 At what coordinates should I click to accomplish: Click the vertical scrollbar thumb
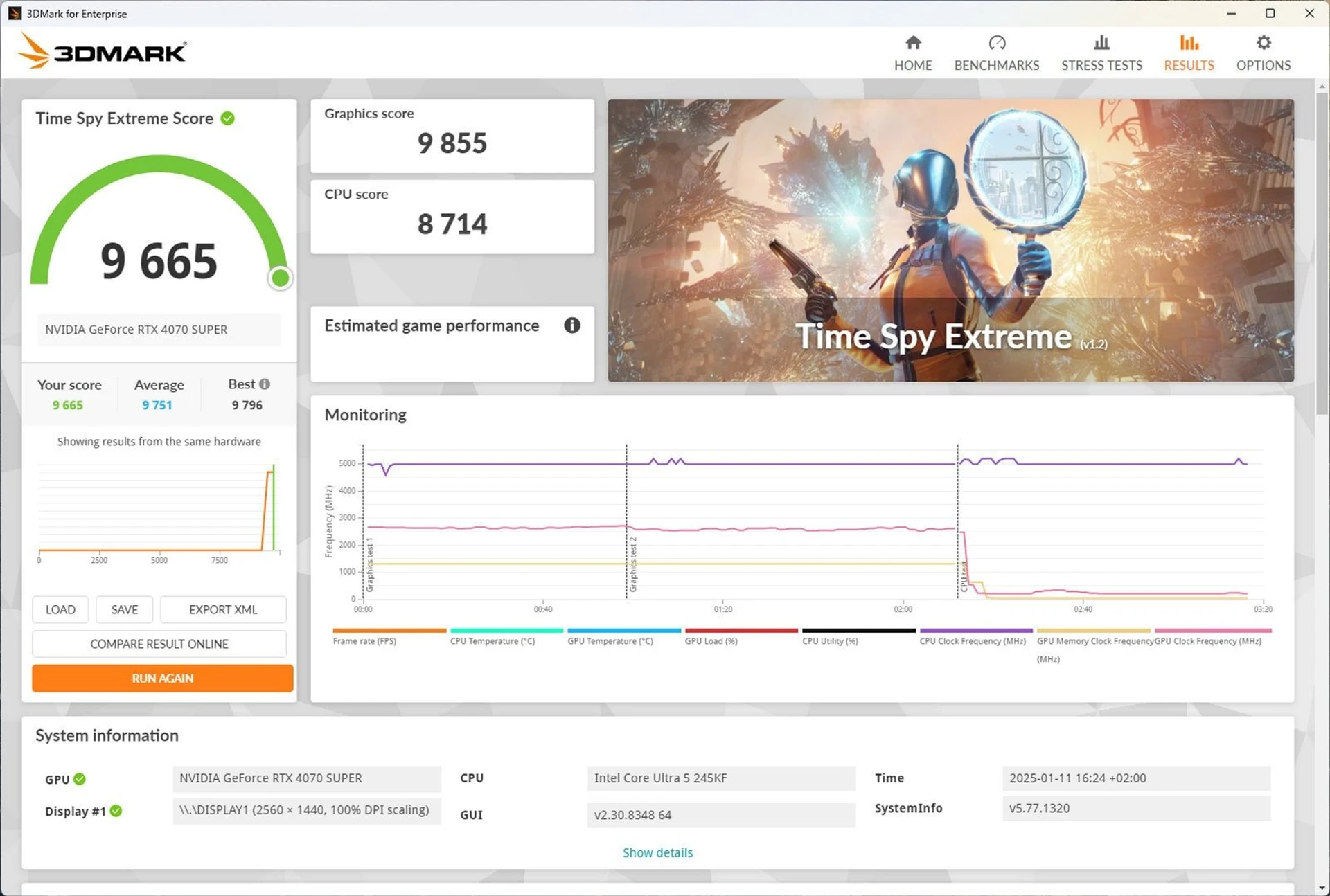click(1322, 253)
